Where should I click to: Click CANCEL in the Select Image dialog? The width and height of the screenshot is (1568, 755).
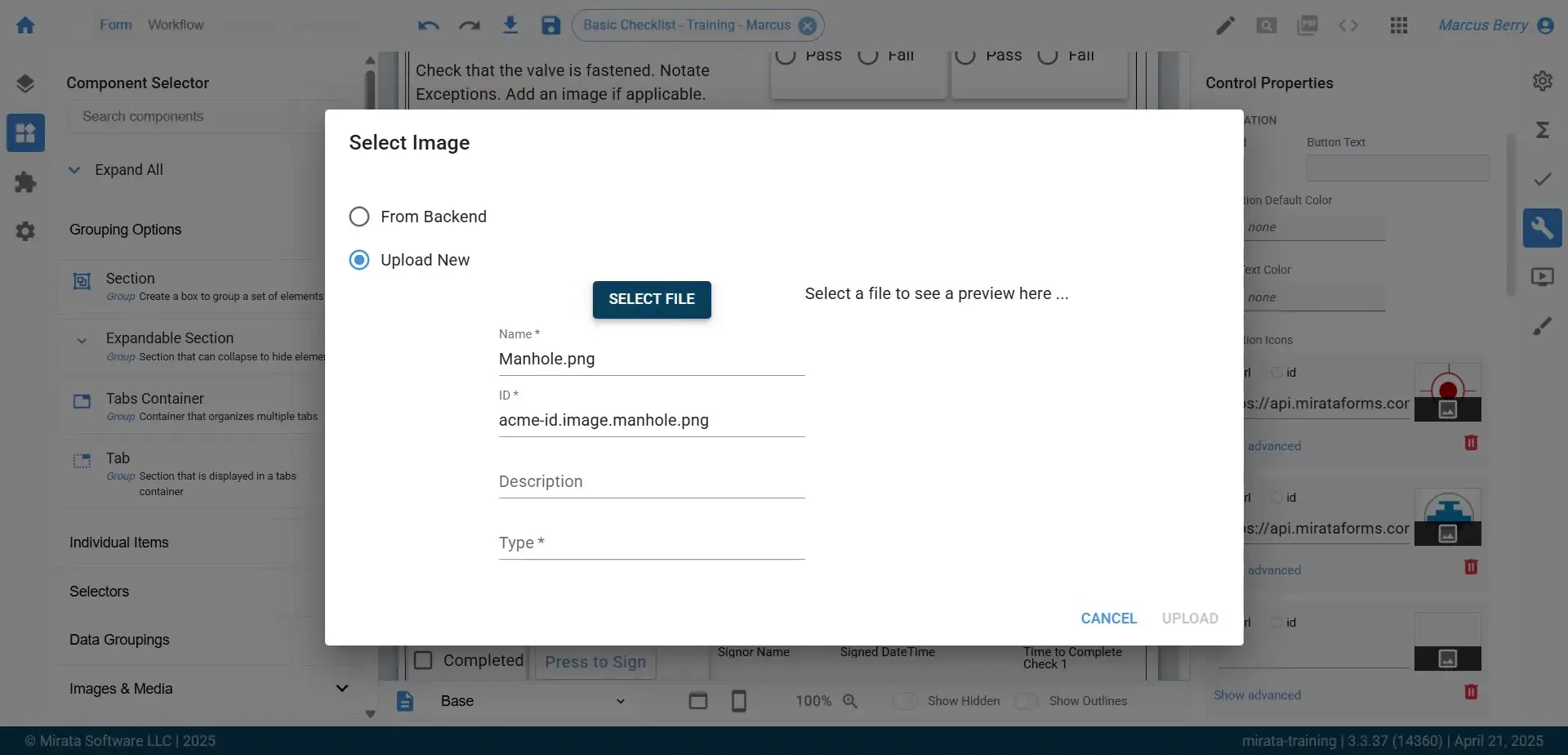click(x=1108, y=619)
